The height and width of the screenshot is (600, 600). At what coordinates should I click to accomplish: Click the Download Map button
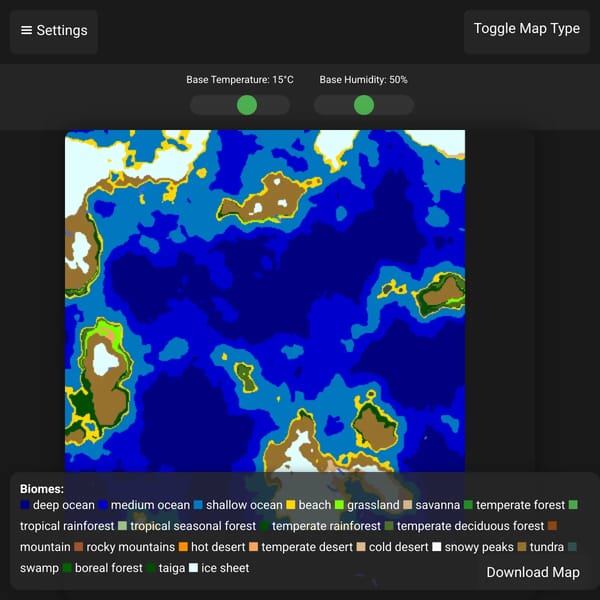tap(533, 572)
